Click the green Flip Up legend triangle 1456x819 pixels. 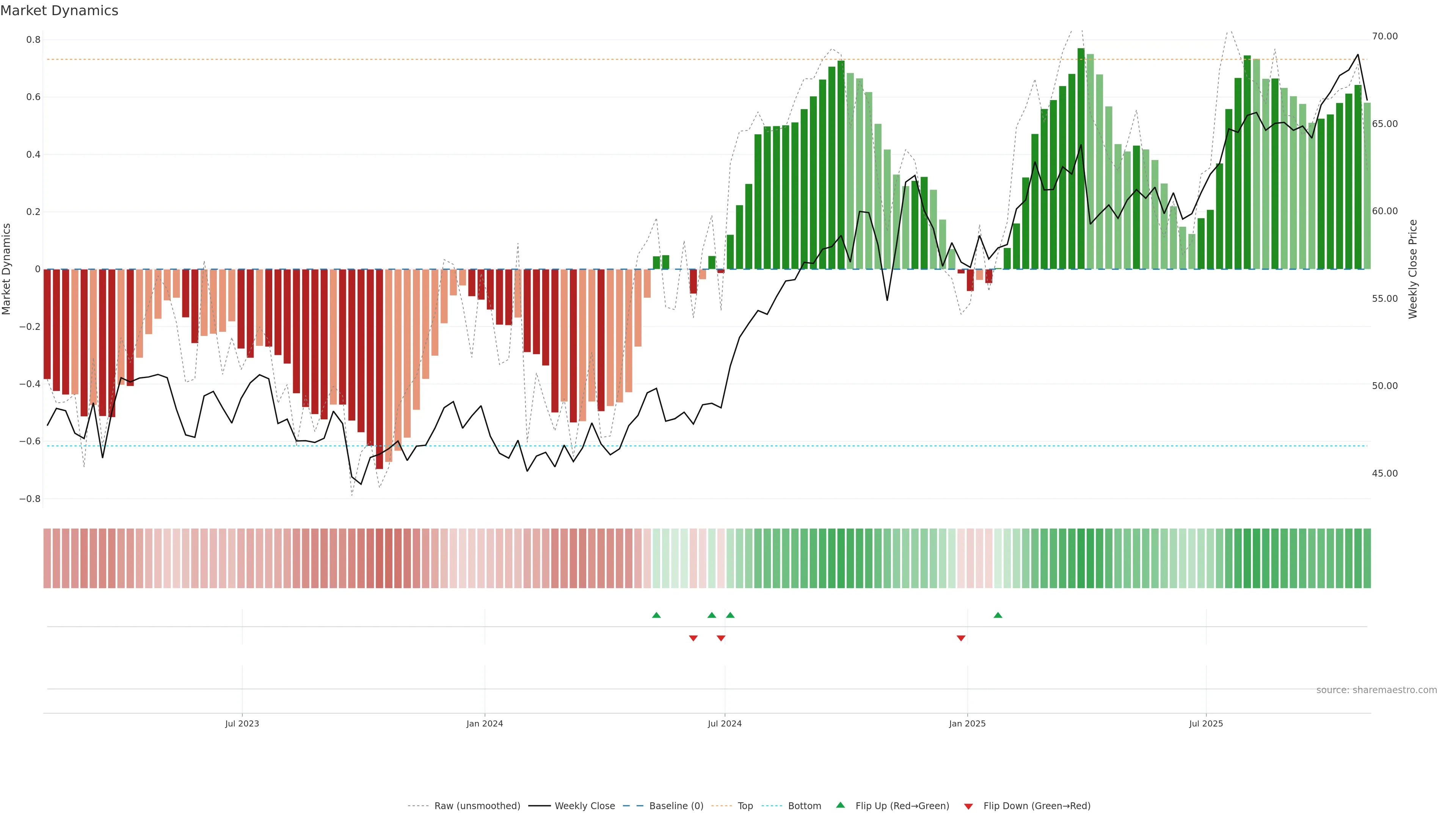click(x=841, y=805)
